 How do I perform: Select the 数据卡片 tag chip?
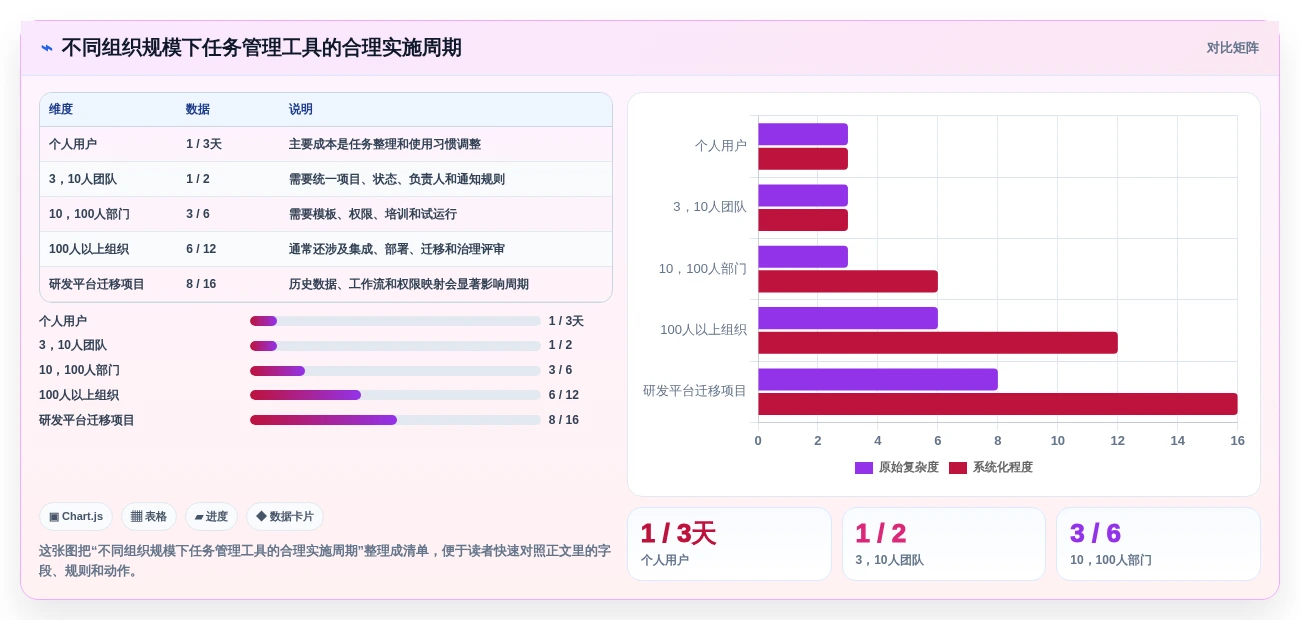point(285,517)
